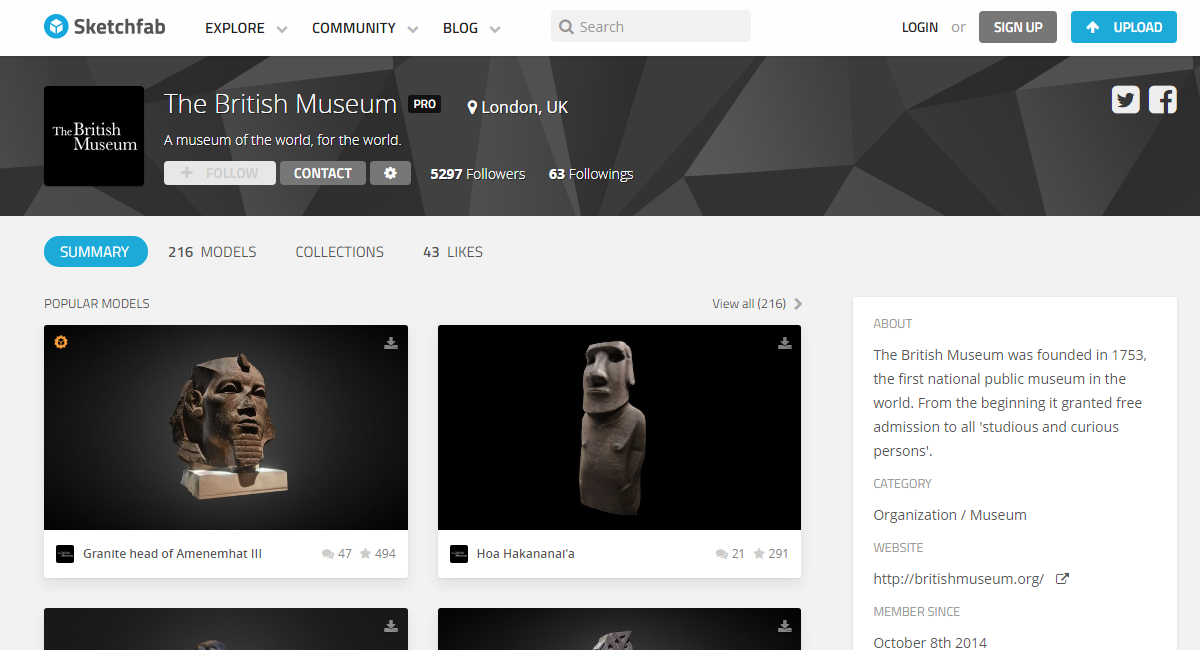
Task: Click the likes star for Granite head of Amenemhat III
Action: [365, 553]
